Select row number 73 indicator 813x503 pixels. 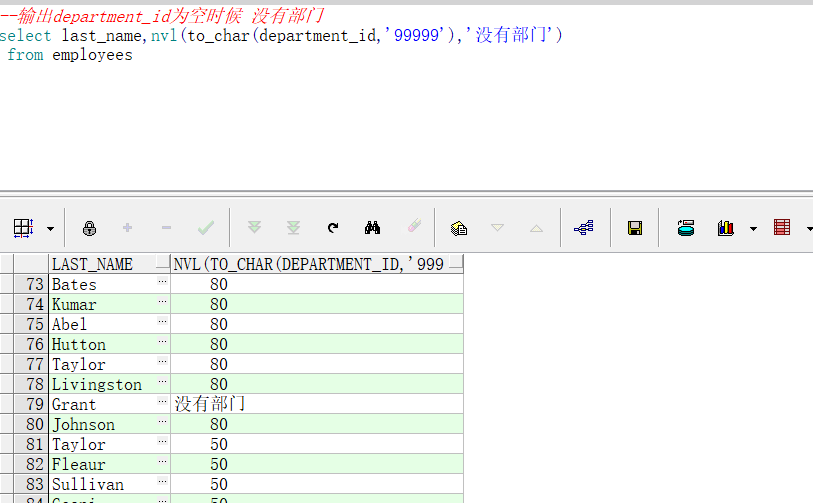coord(31,284)
